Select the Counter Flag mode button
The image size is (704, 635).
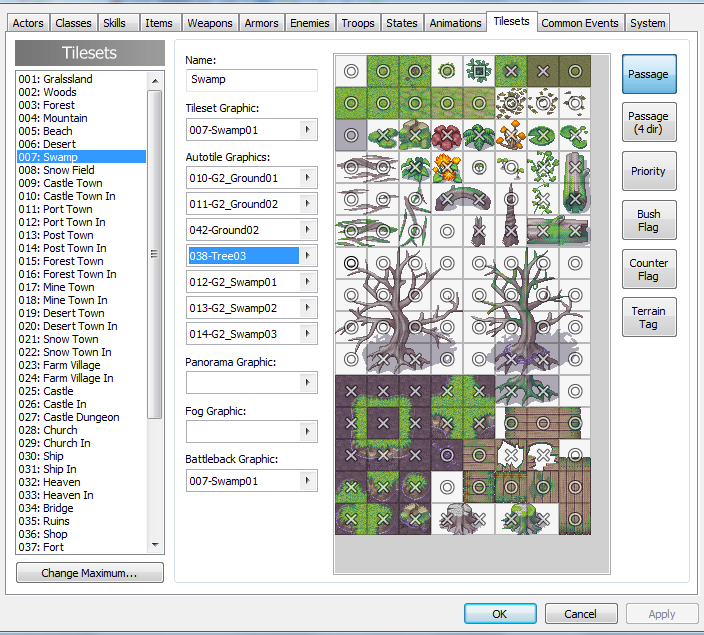tap(649, 269)
